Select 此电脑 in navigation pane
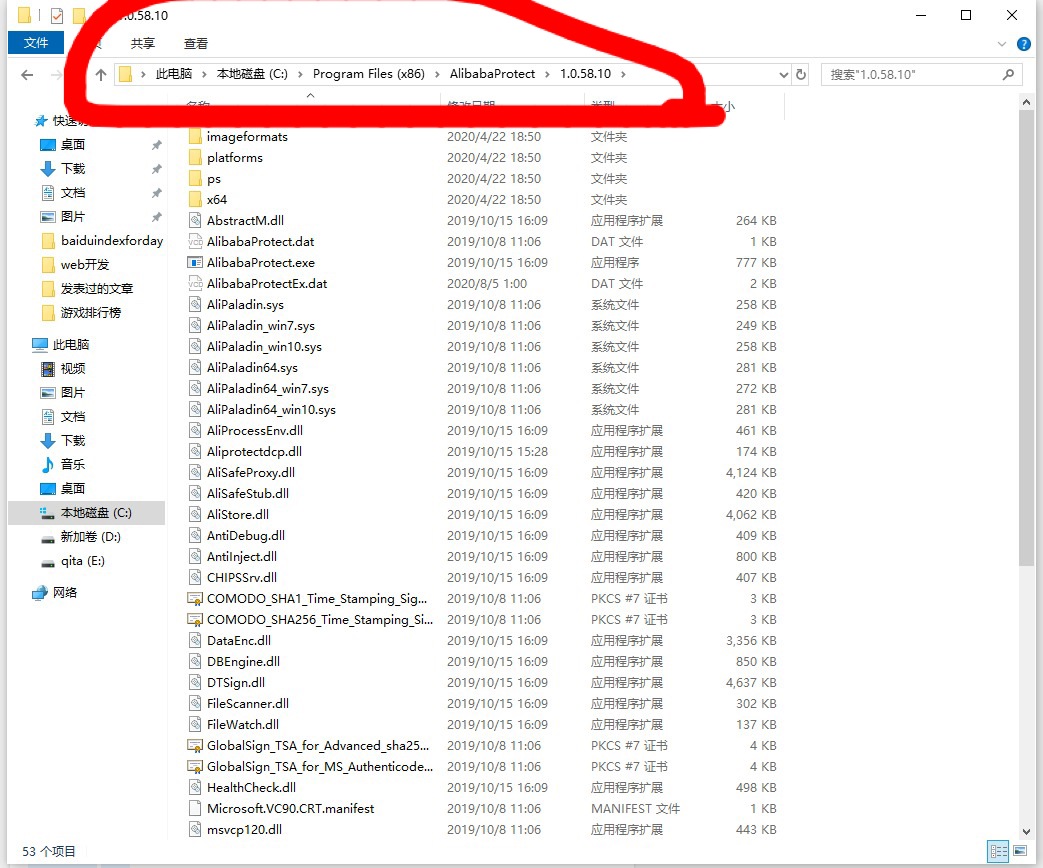The width and height of the screenshot is (1043, 868). coord(71,344)
